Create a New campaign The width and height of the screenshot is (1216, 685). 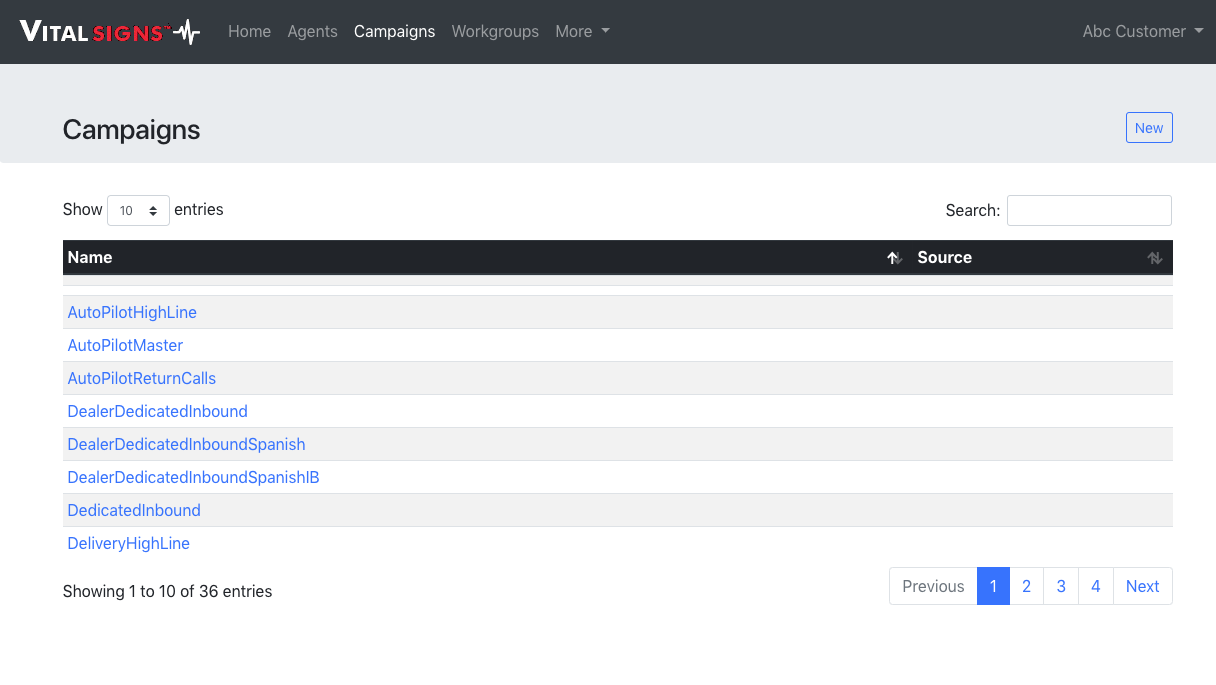click(x=1148, y=128)
